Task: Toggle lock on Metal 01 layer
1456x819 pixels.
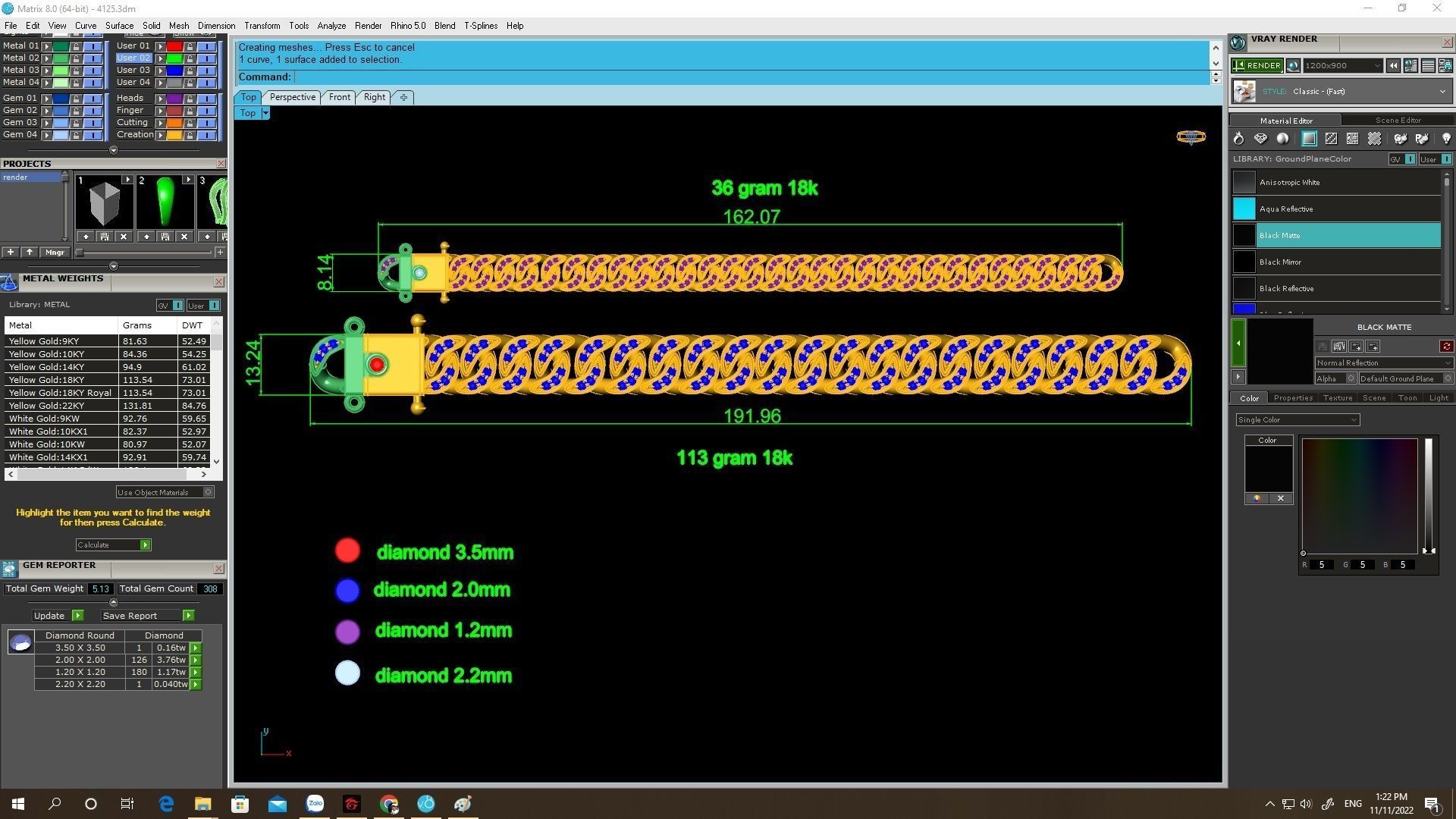Action: point(76,46)
